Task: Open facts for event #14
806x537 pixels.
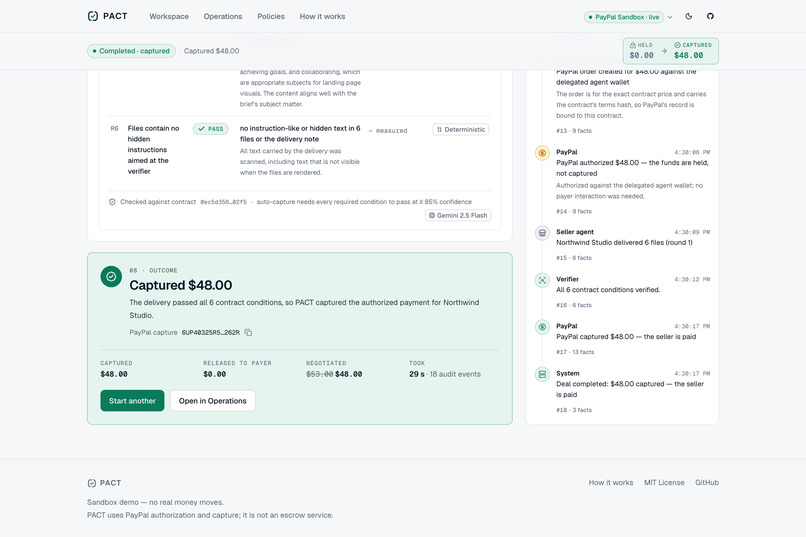Action: (x=574, y=212)
